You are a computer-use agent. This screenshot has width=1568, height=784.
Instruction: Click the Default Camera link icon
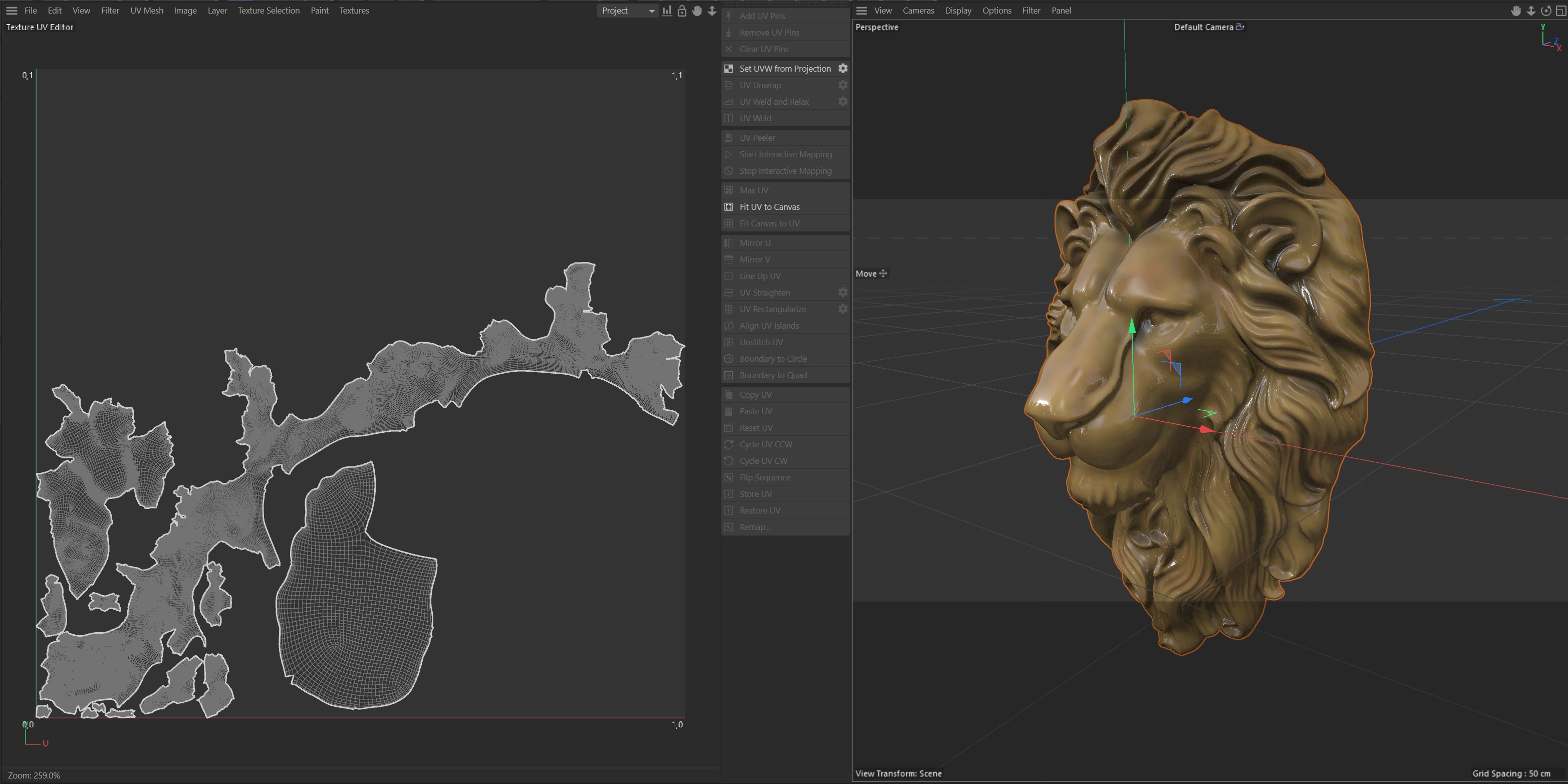click(x=1240, y=27)
